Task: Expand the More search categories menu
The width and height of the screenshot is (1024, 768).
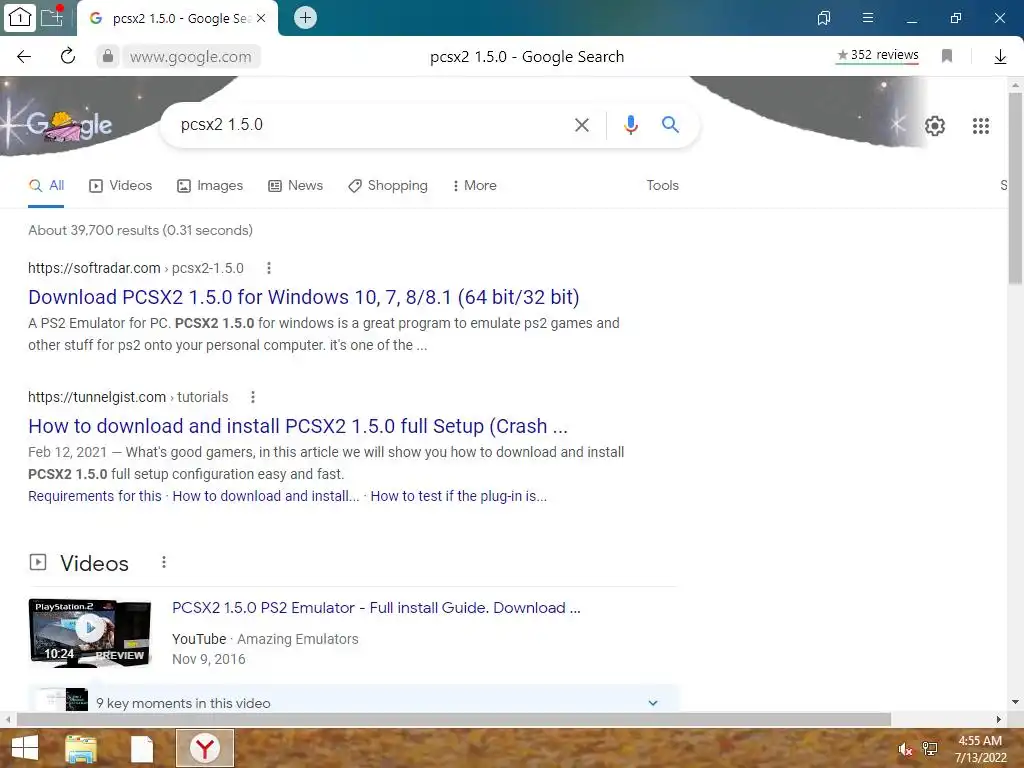Action: [475, 185]
